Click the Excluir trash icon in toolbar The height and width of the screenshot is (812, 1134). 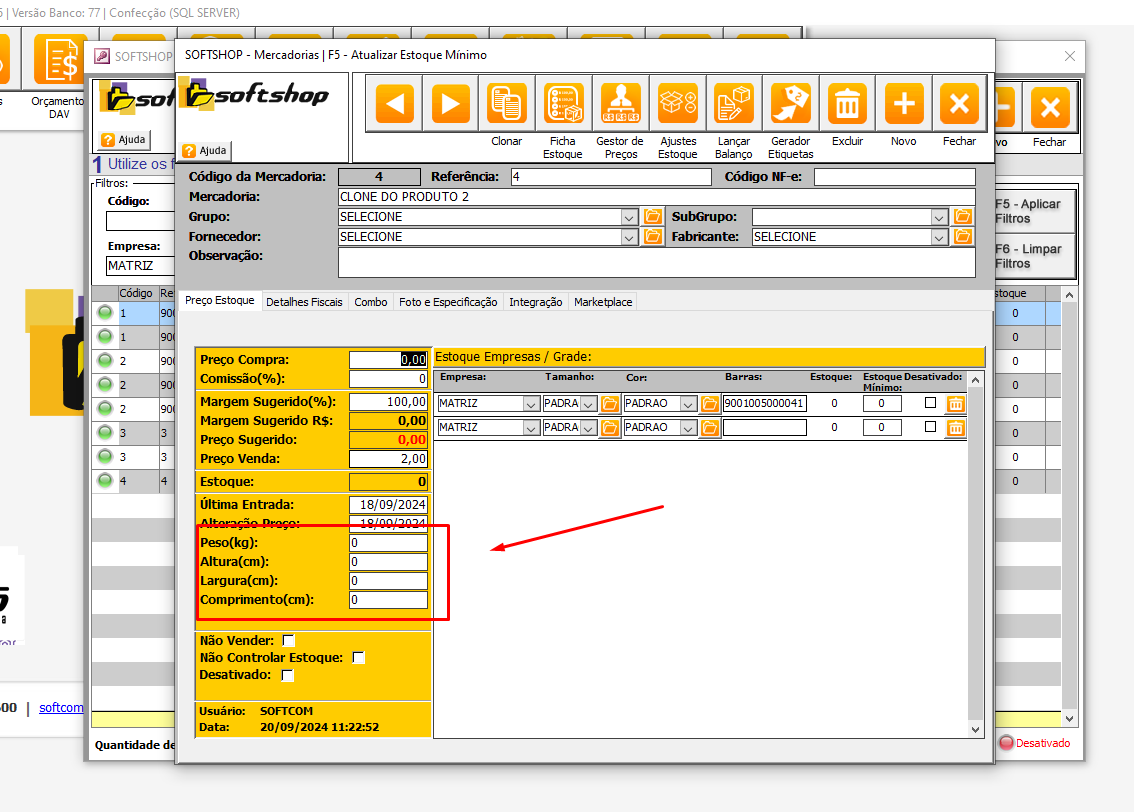coord(847,104)
